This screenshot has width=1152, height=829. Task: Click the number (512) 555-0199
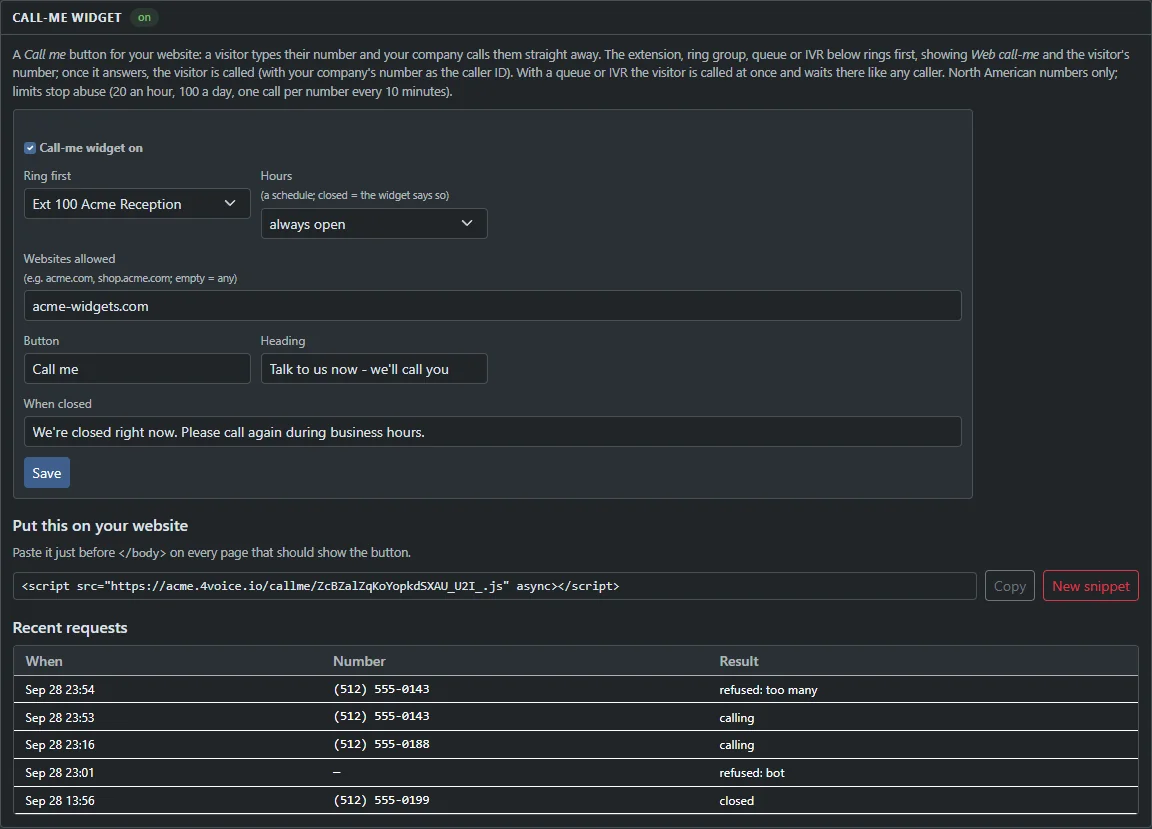click(x=381, y=800)
